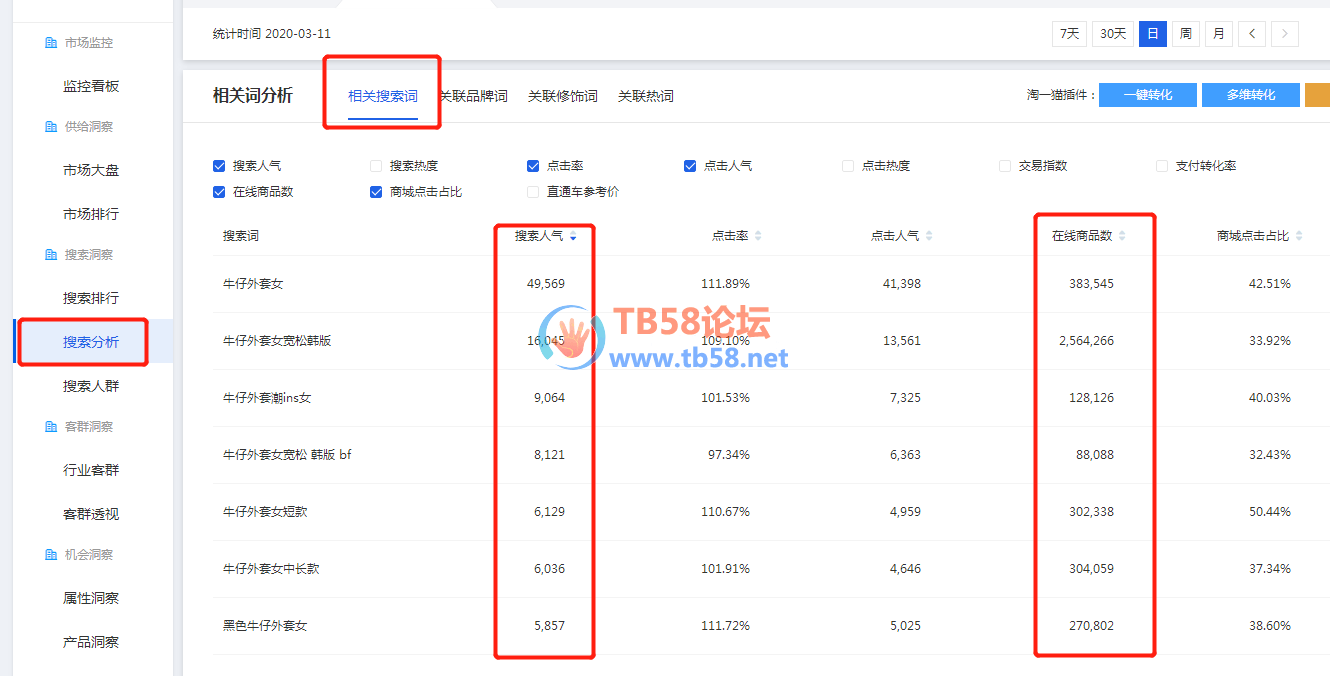
Task: Go to previous date with left arrow
Action: 1251,34
